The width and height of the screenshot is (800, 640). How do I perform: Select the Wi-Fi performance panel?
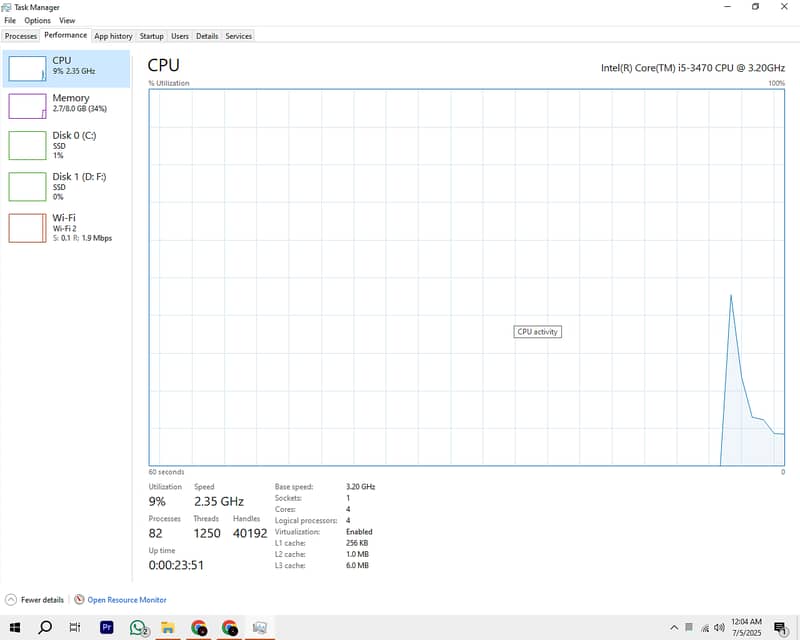[x=66, y=228]
